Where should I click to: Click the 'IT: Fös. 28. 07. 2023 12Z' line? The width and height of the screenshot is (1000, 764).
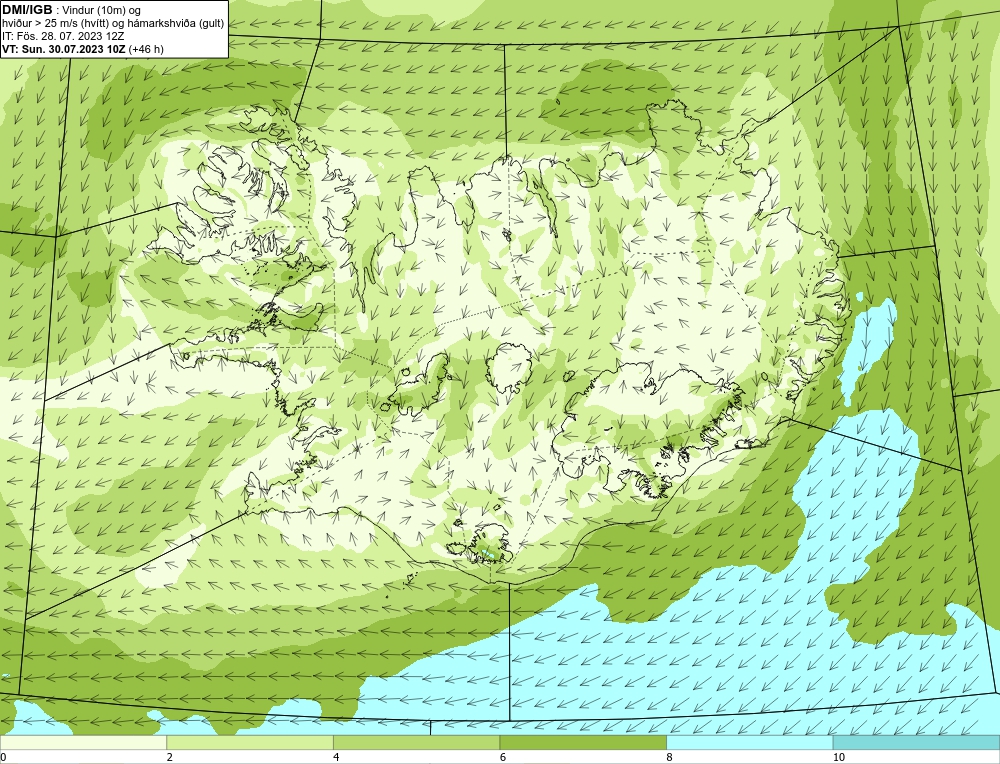(x=63, y=36)
